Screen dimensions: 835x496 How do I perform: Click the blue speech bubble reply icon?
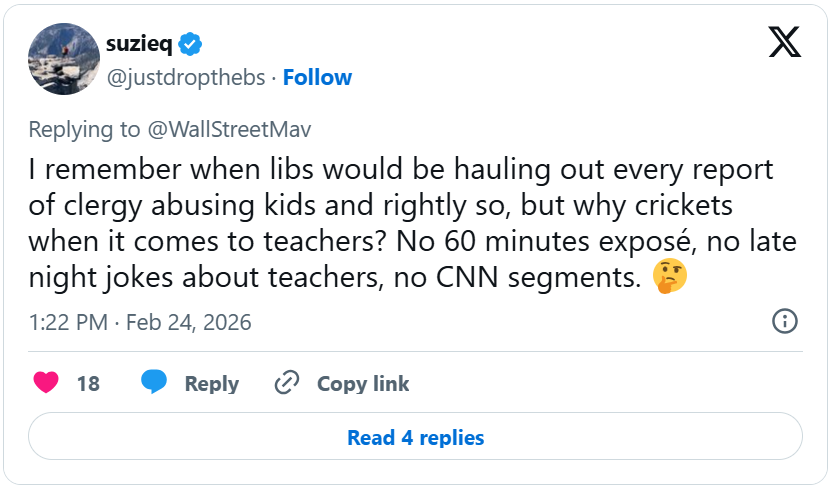(x=154, y=383)
